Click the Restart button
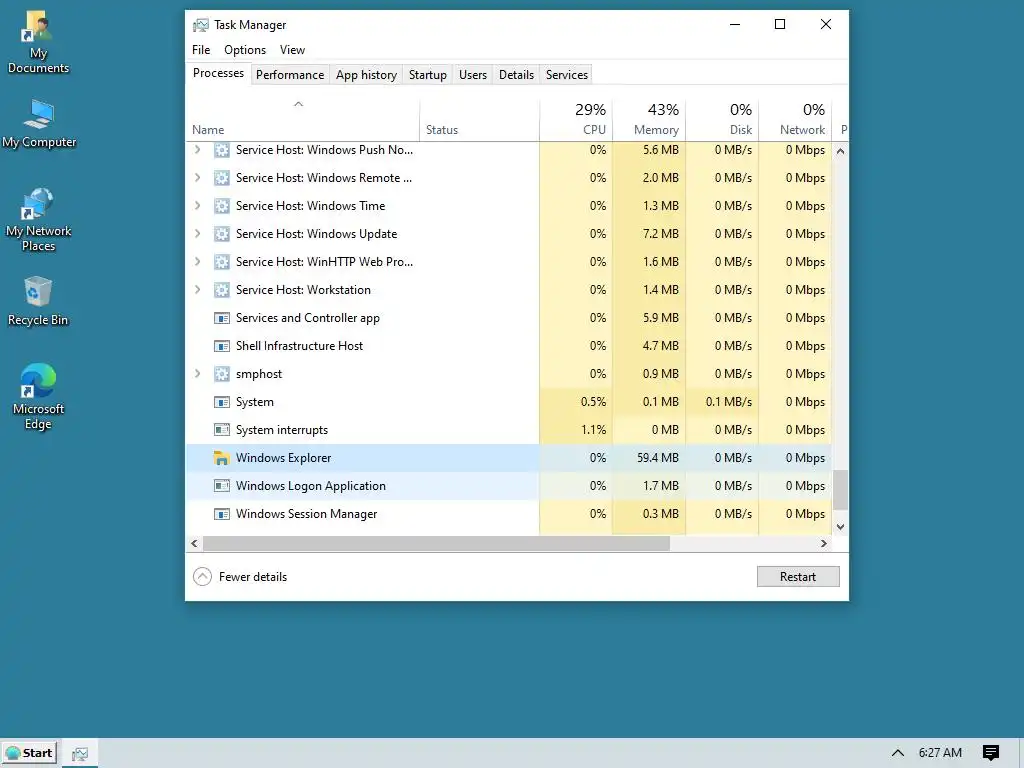This screenshot has height=768, width=1024. 798,577
